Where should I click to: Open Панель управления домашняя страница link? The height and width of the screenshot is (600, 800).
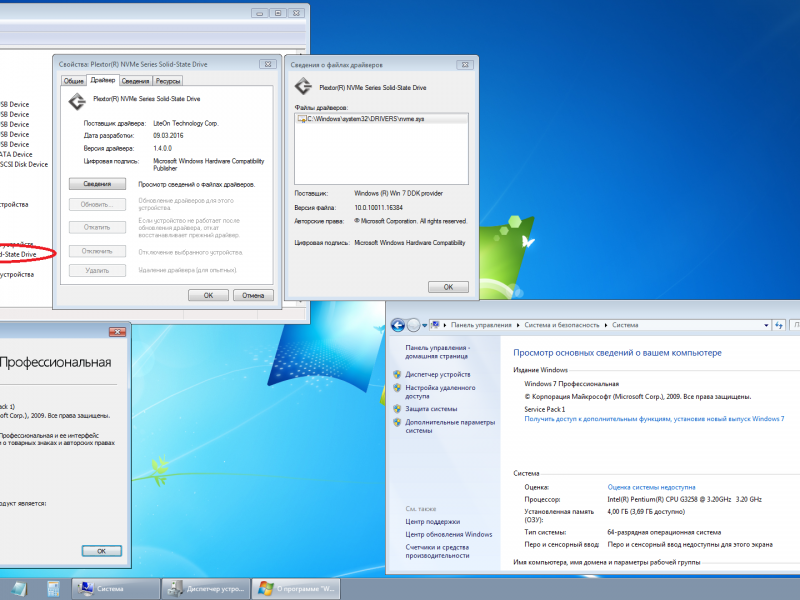click(437, 352)
